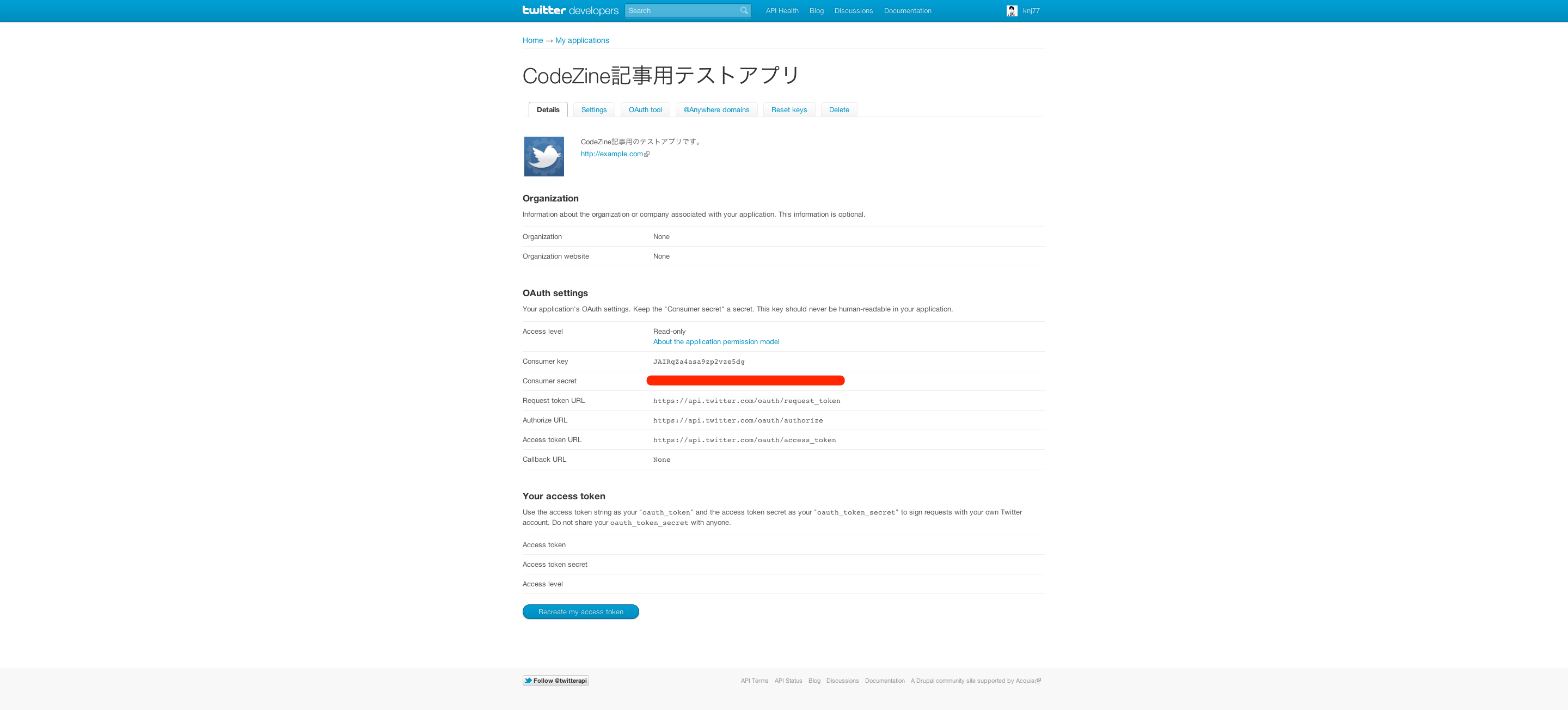This screenshot has width=1568, height=710.
Task: Open About the application permission model
Action: point(716,341)
